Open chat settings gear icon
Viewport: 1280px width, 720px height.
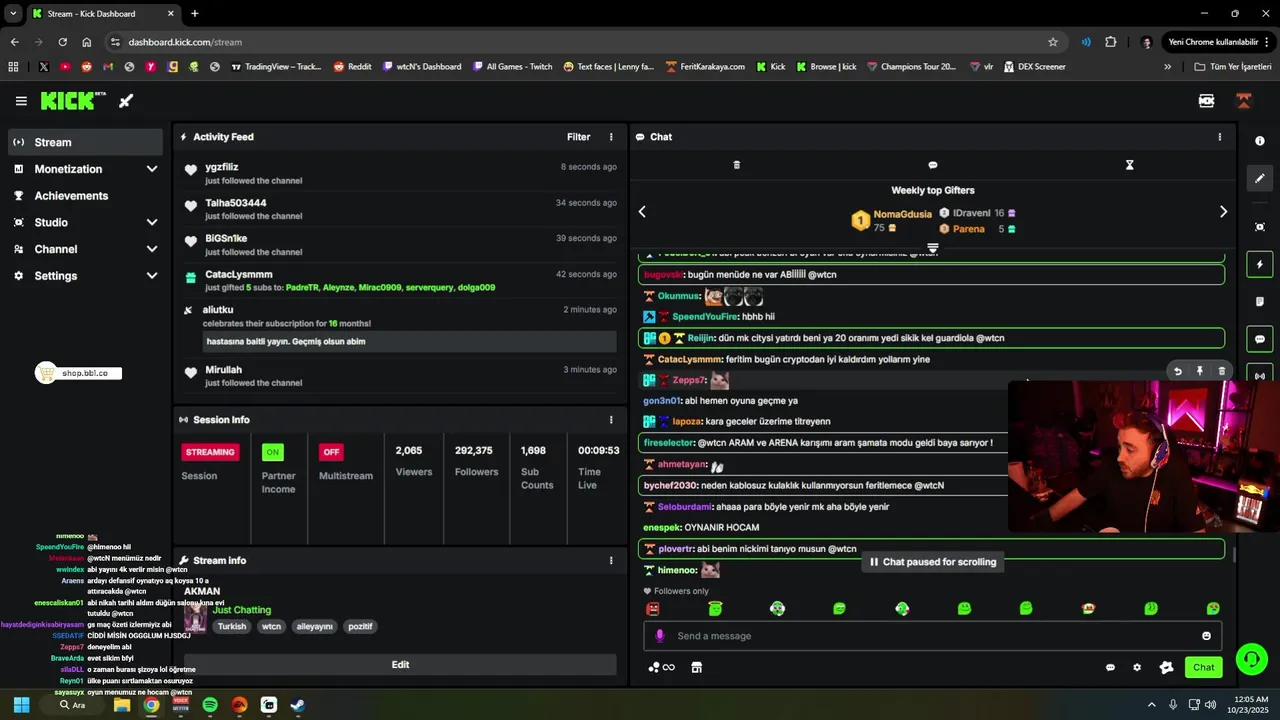click(x=1137, y=667)
